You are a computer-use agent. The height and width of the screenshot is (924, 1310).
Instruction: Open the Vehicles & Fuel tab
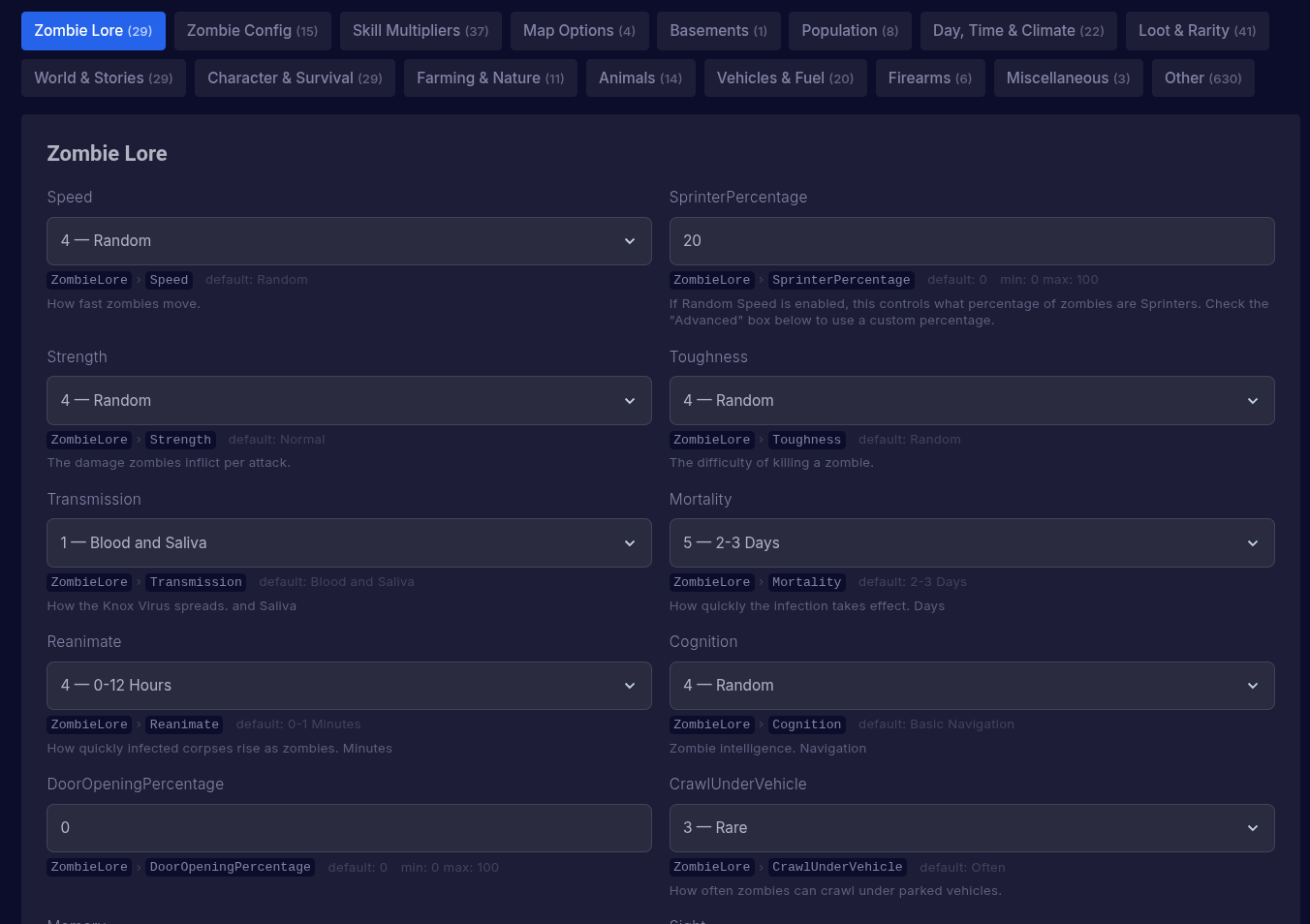(x=785, y=77)
